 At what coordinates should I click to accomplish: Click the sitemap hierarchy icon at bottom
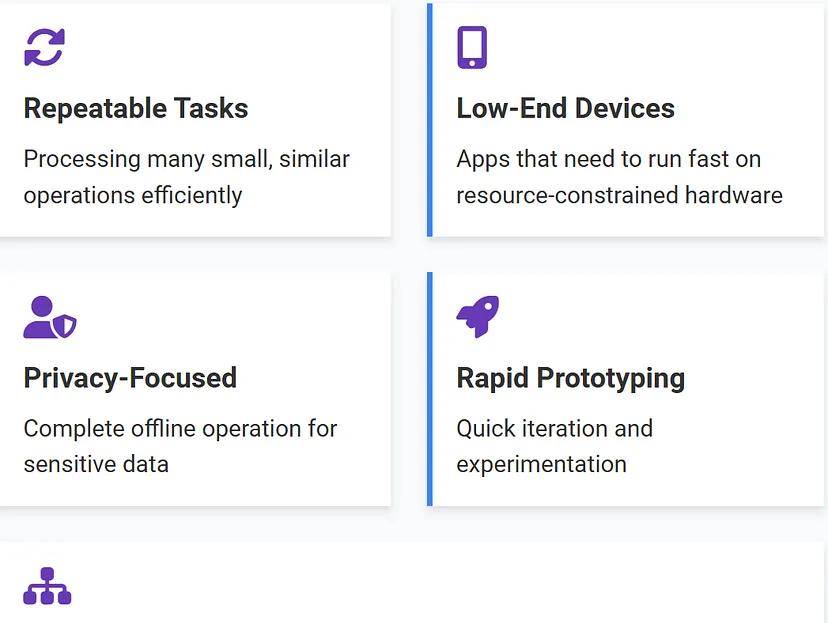click(47, 586)
